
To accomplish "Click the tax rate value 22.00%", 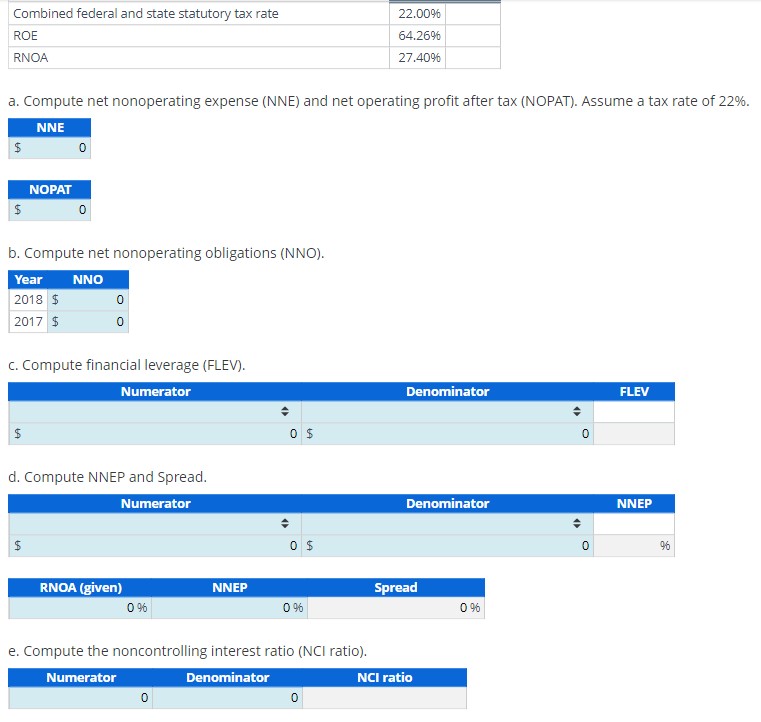I will [x=419, y=14].
